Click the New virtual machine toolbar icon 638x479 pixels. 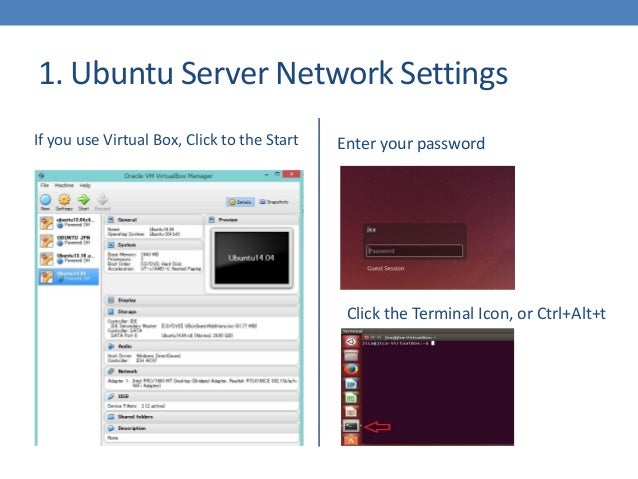tap(46, 200)
